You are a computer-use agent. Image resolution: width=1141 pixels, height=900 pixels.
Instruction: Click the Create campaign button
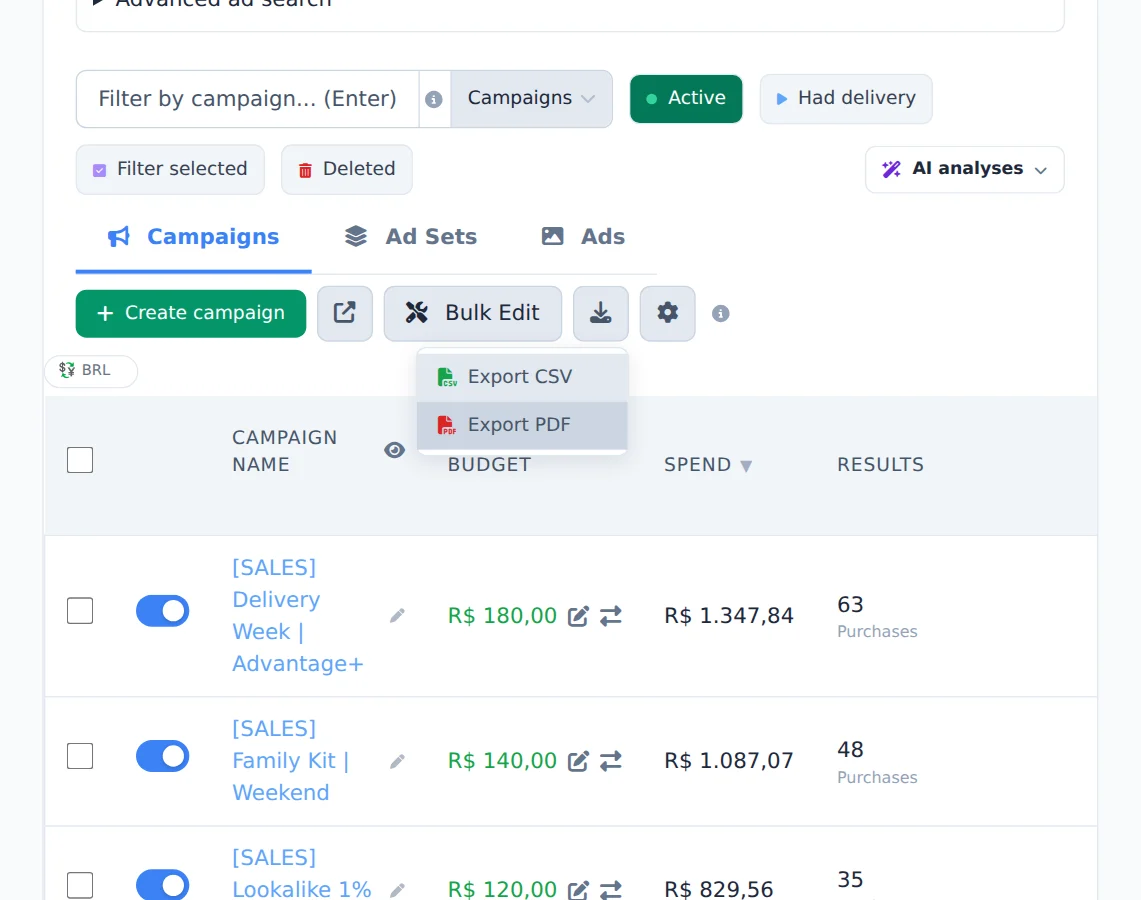(191, 314)
